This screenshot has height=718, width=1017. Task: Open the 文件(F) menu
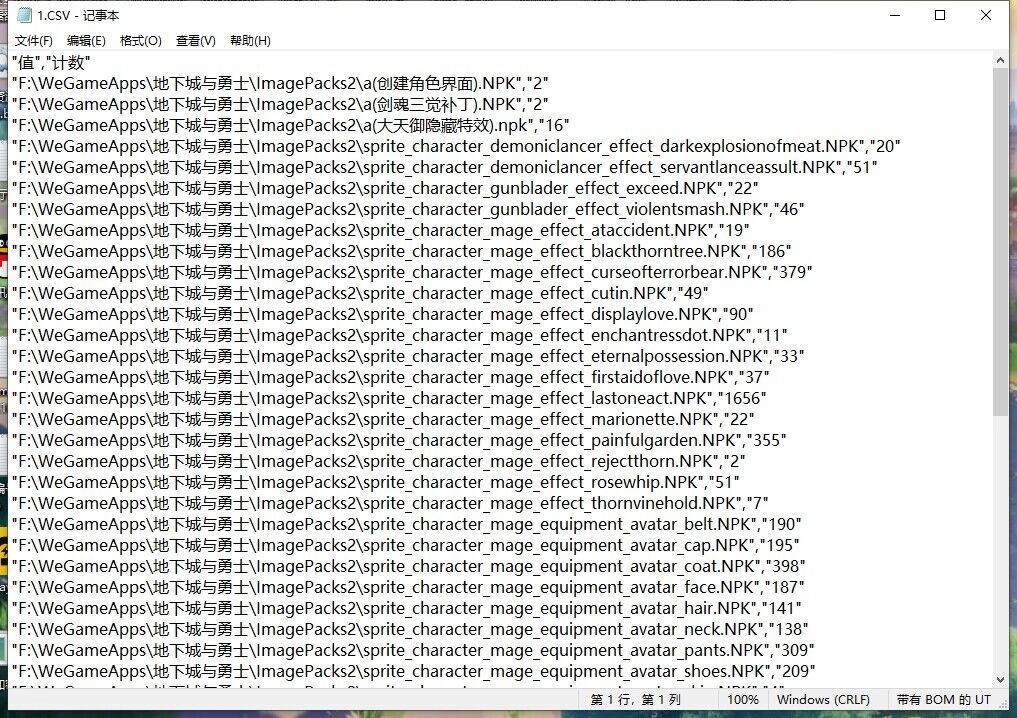(x=34, y=41)
